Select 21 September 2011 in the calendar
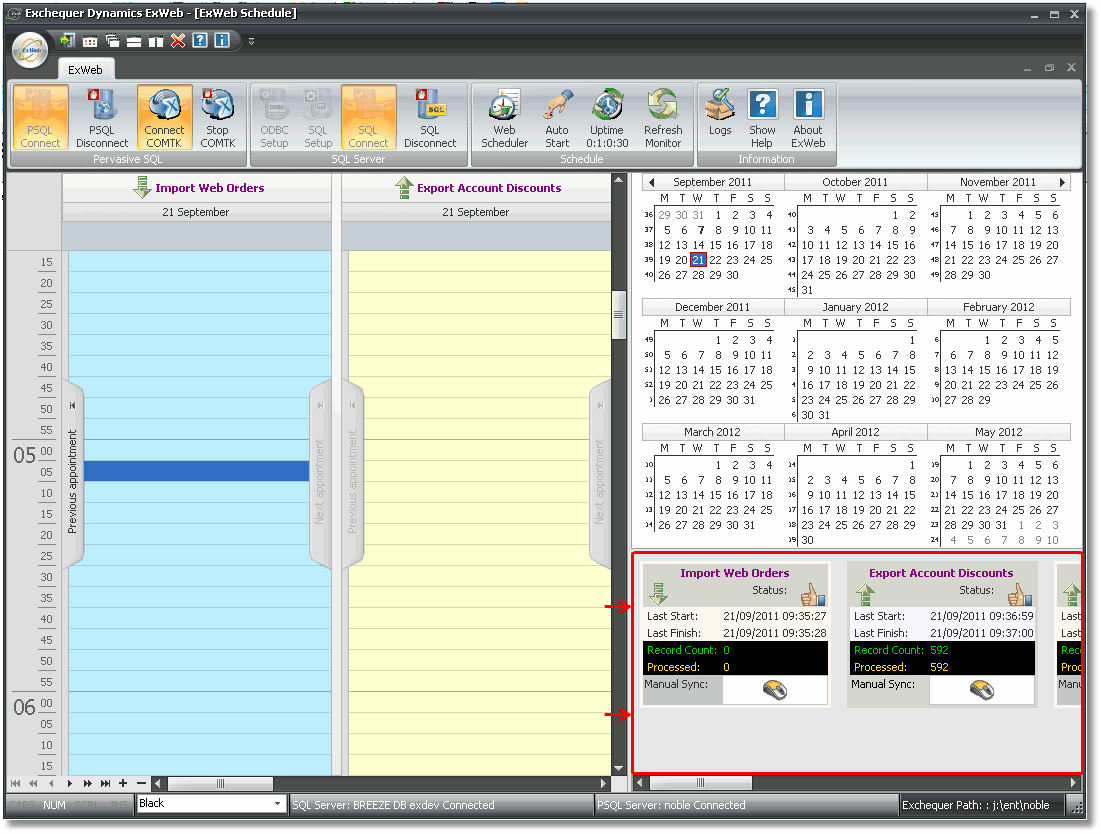The image size is (1101, 834). (698, 260)
